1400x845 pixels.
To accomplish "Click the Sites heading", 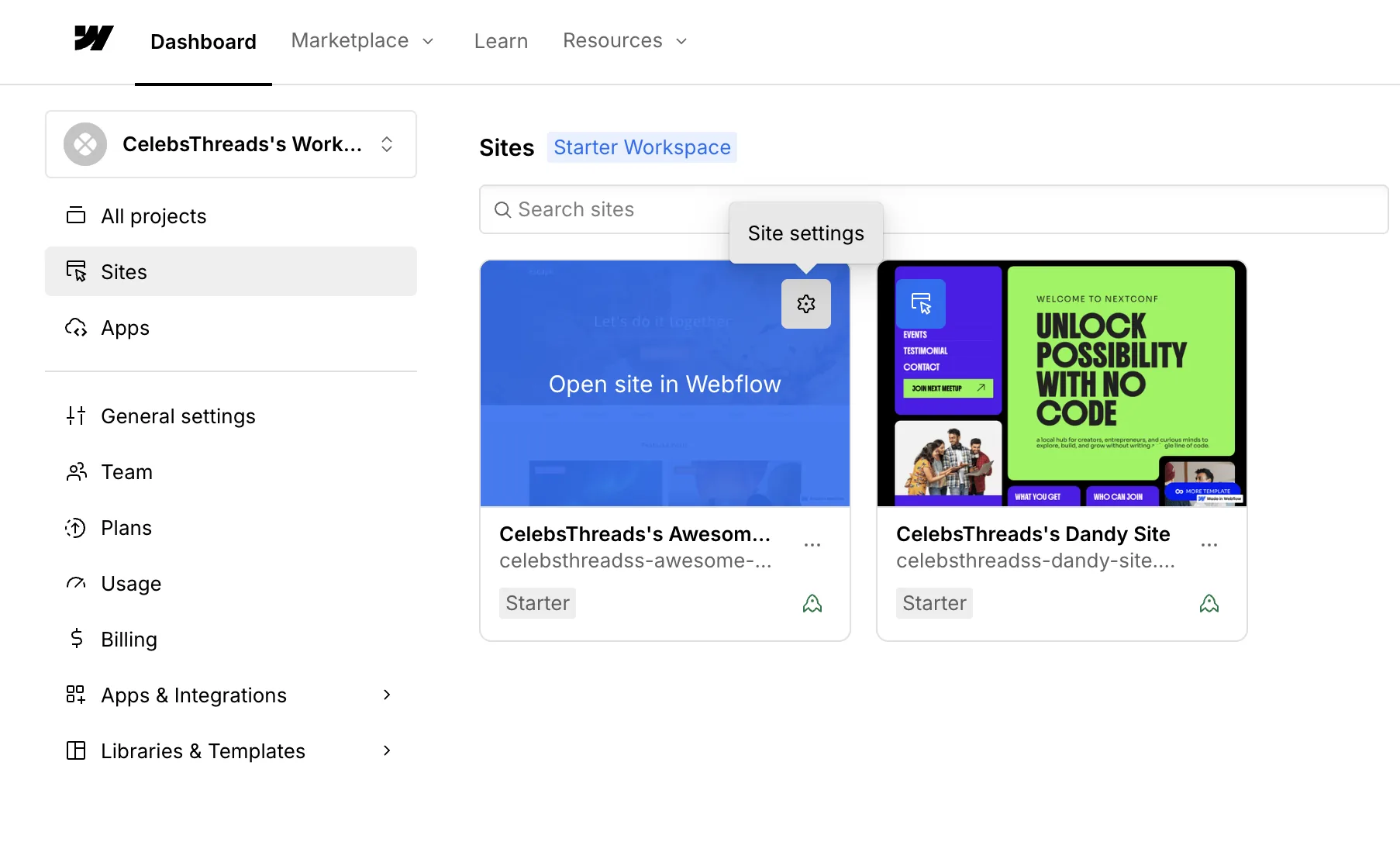I will tap(507, 147).
